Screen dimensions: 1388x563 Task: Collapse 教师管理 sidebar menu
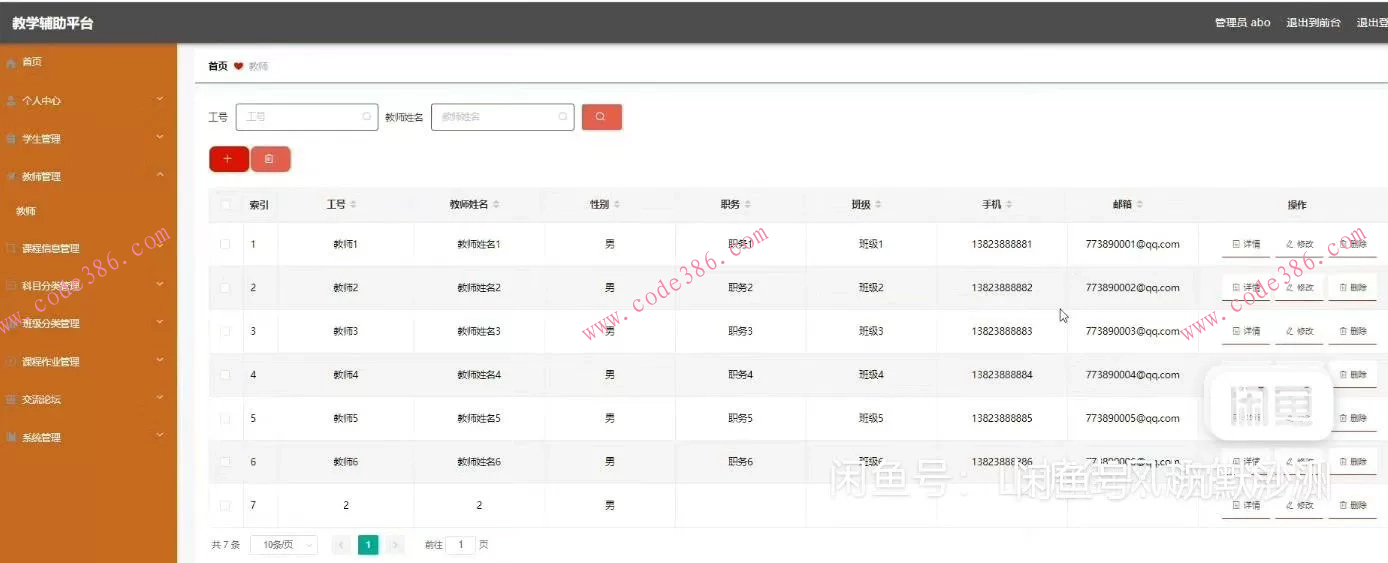coord(88,177)
